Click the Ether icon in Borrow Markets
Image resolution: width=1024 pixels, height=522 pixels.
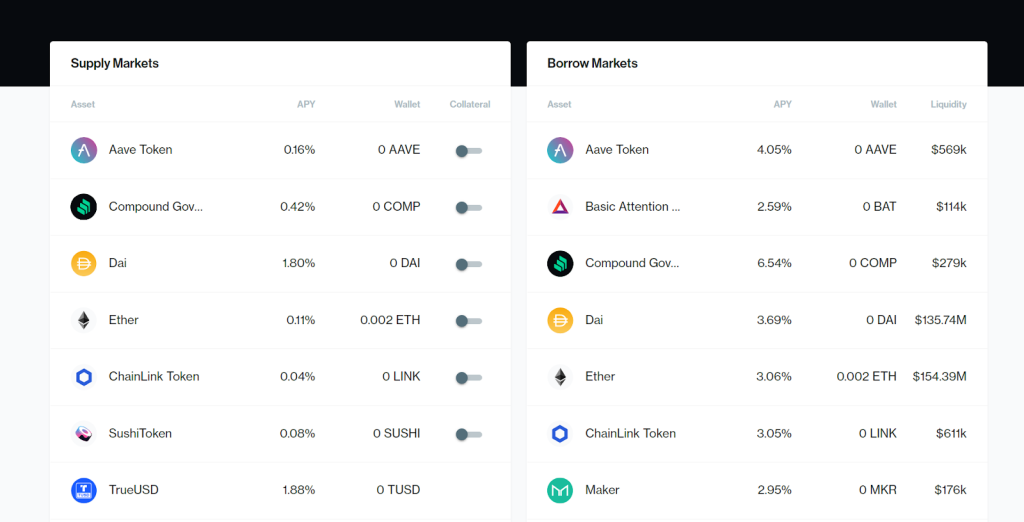tap(560, 377)
